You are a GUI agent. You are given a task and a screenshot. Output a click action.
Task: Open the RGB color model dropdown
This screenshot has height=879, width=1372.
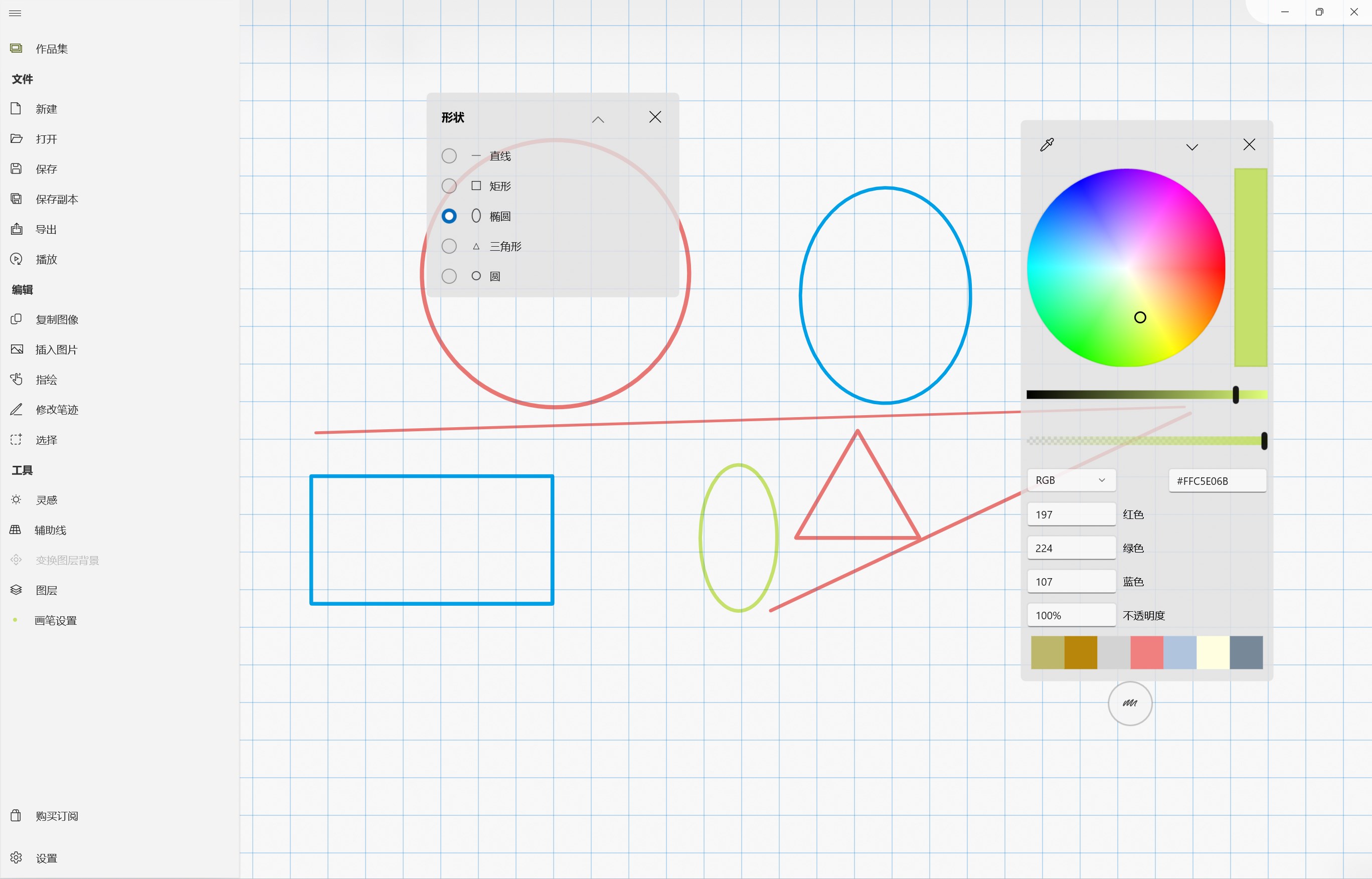[1071, 480]
